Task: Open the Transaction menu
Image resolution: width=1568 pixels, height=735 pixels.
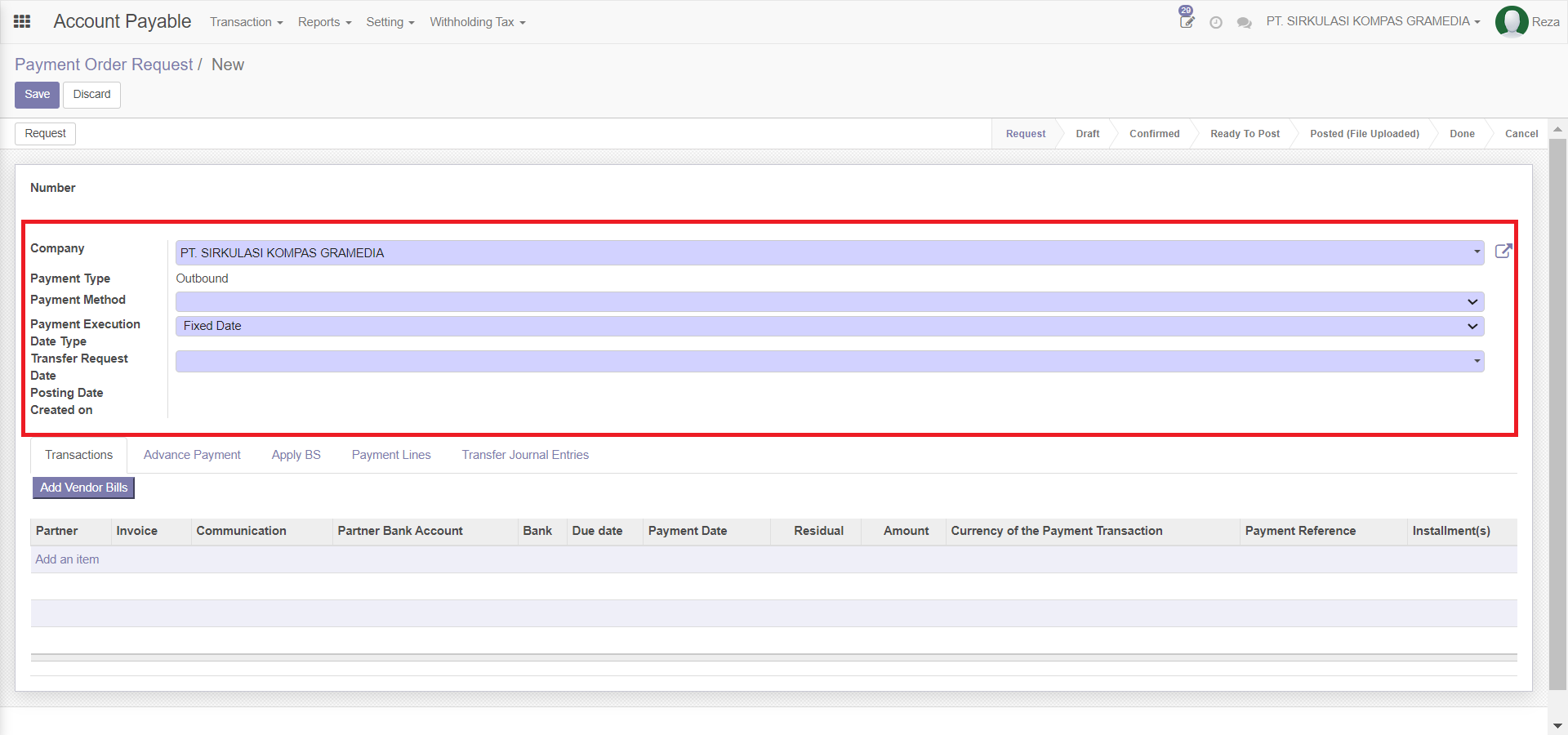Action: pyautogui.click(x=246, y=22)
